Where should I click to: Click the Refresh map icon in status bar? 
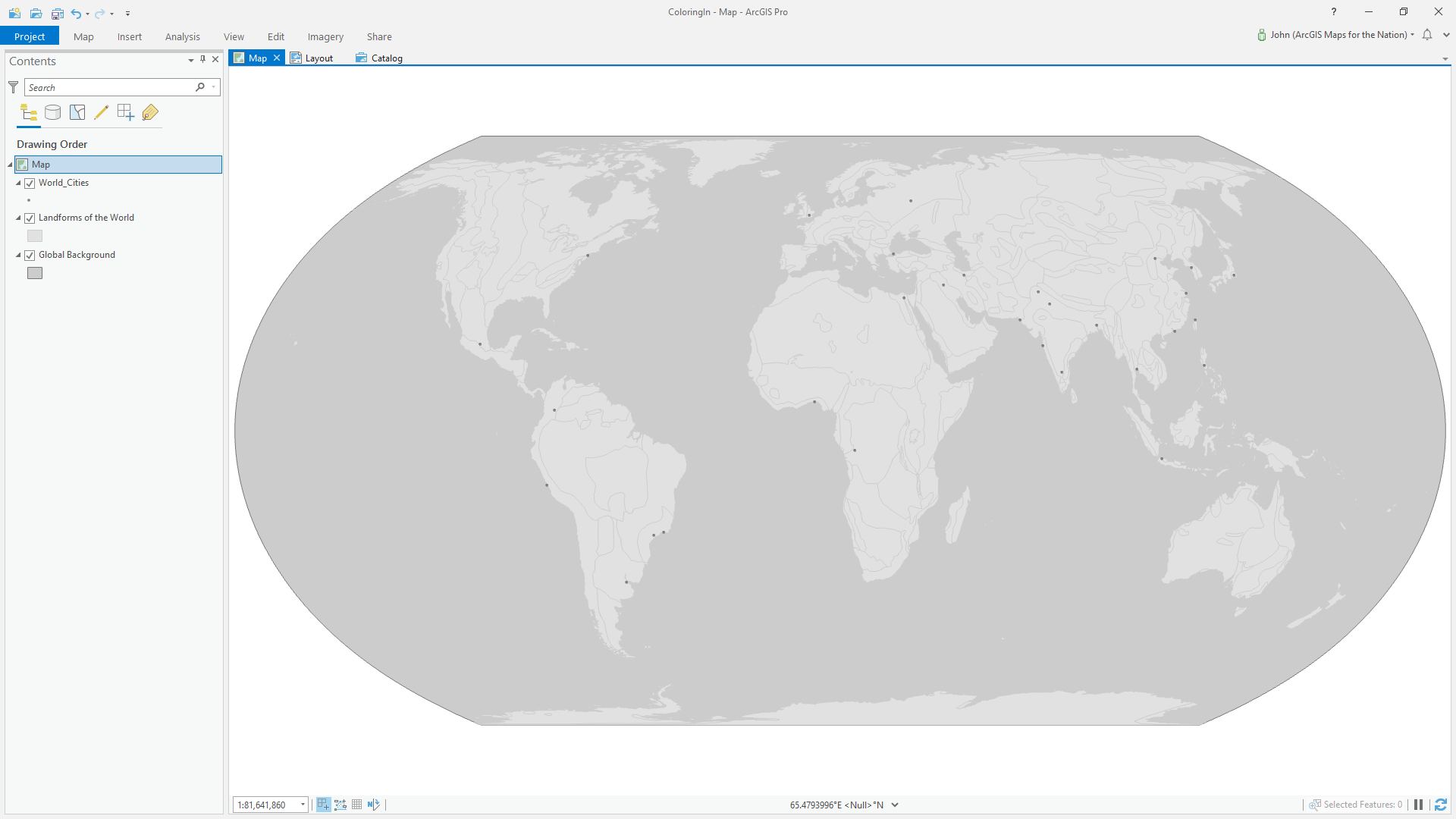coord(1441,805)
